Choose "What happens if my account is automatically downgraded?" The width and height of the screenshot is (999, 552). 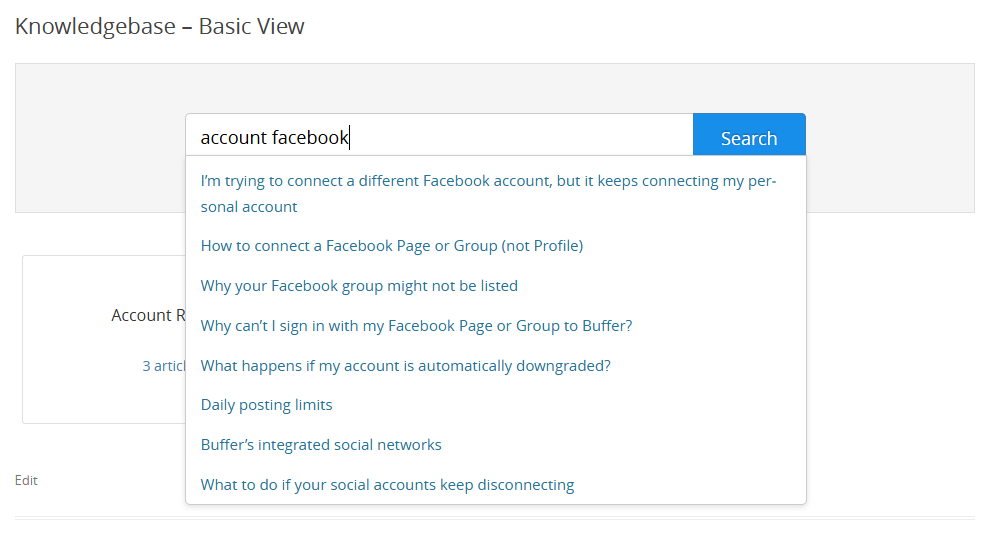(405, 366)
